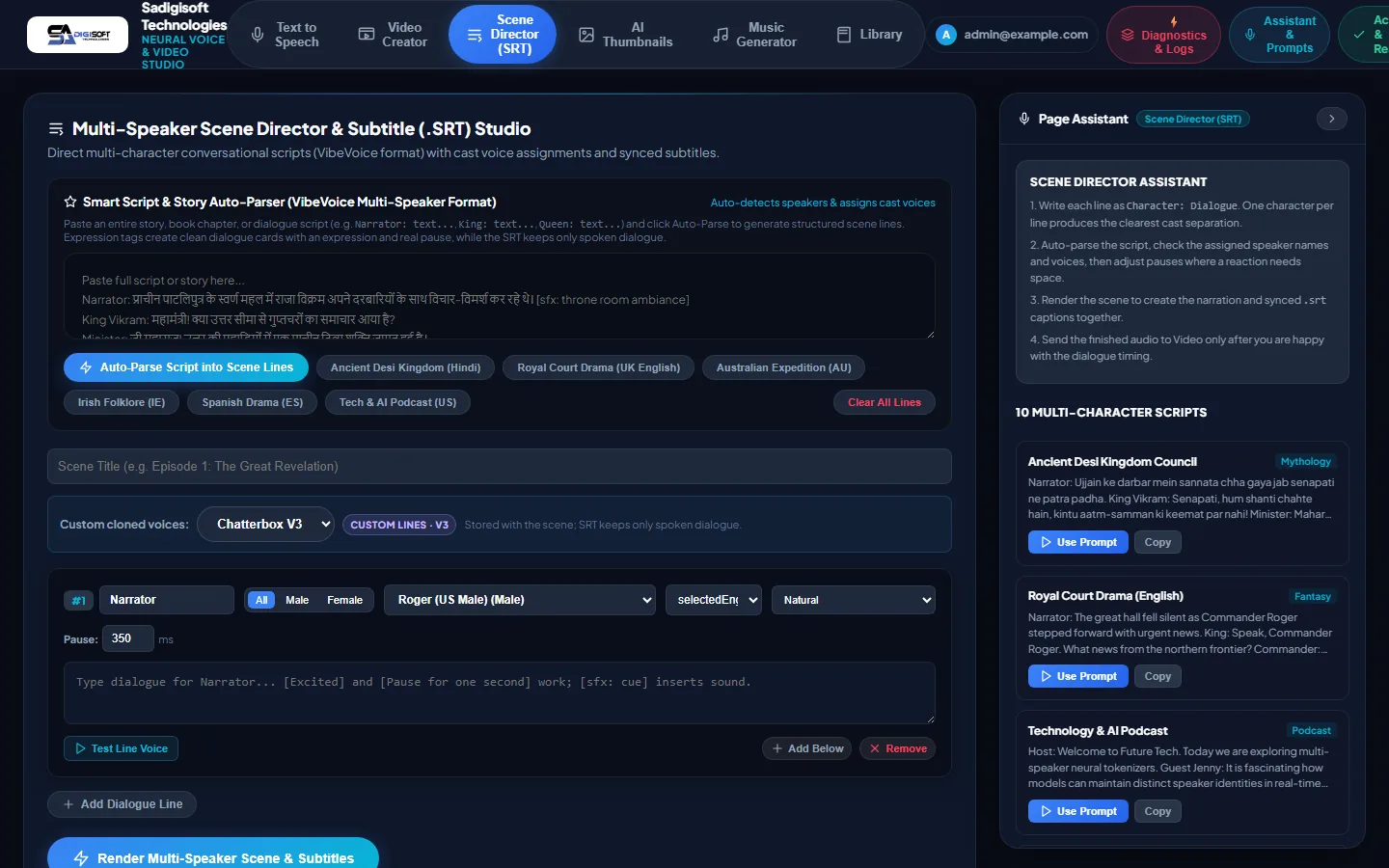
Task: Load Royal Court Drama (UK English) sample
Action: point(598,367)
